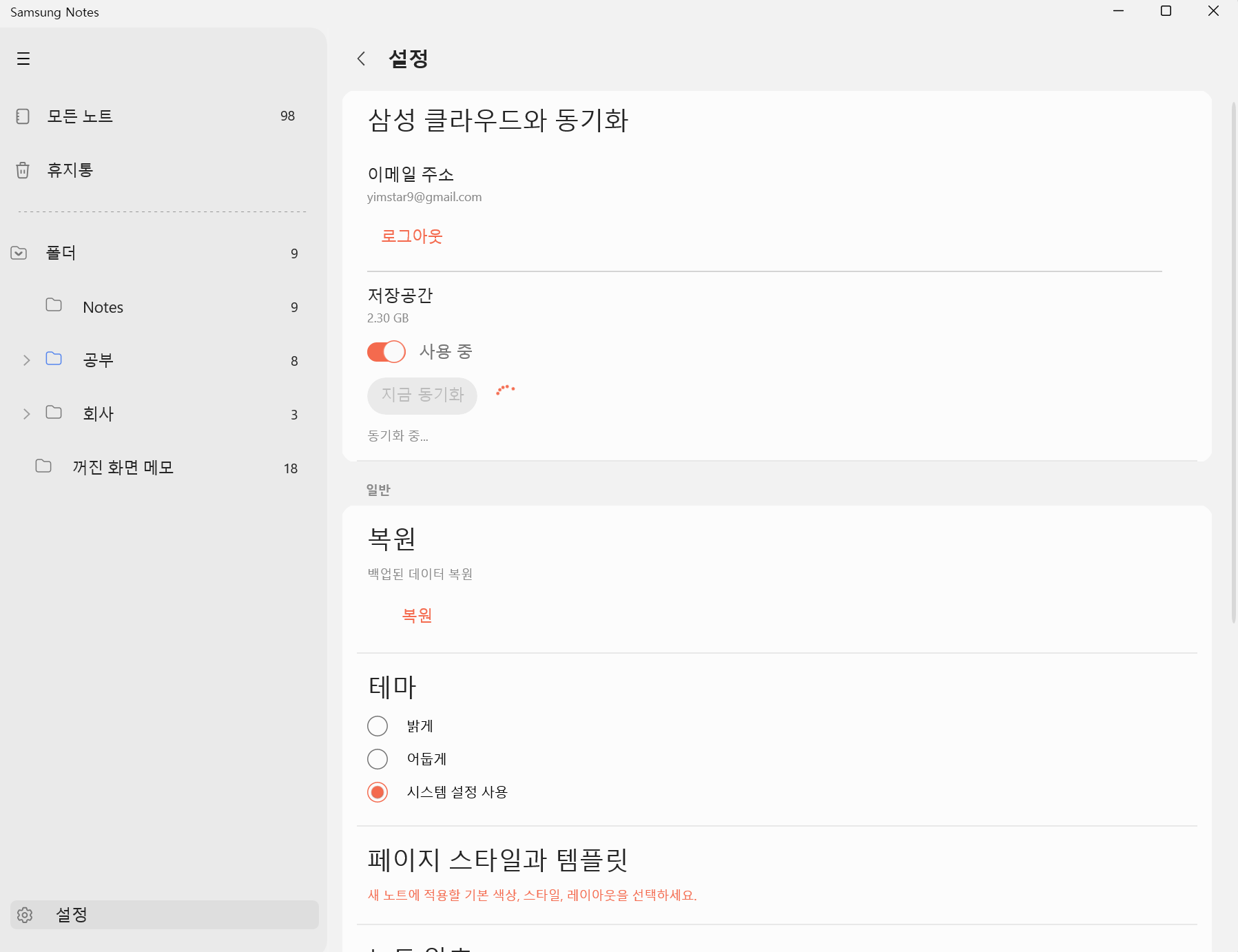The image size is (1238, 952).
Task: Click the 페이지 스타일과 템플릿 heading
Action: (497, 859)
